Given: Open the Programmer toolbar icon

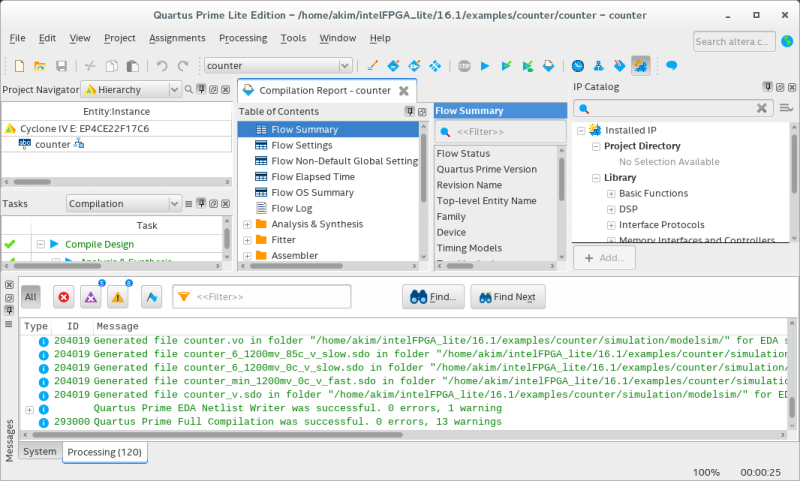Looking at the screenshot, I should (619, 66).
